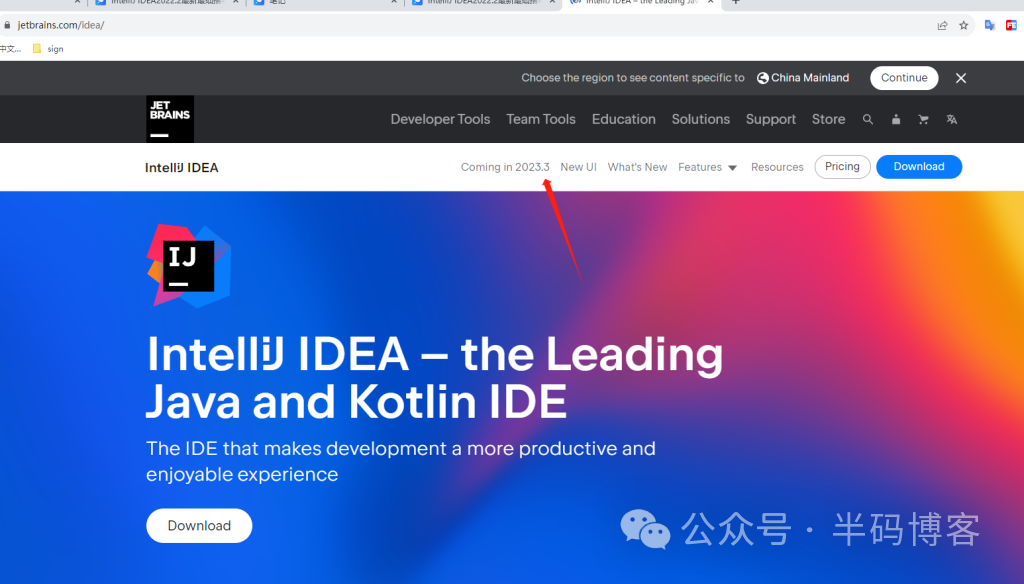Click the IntelliJ IDEA IJ logo image

click(189, 266)
